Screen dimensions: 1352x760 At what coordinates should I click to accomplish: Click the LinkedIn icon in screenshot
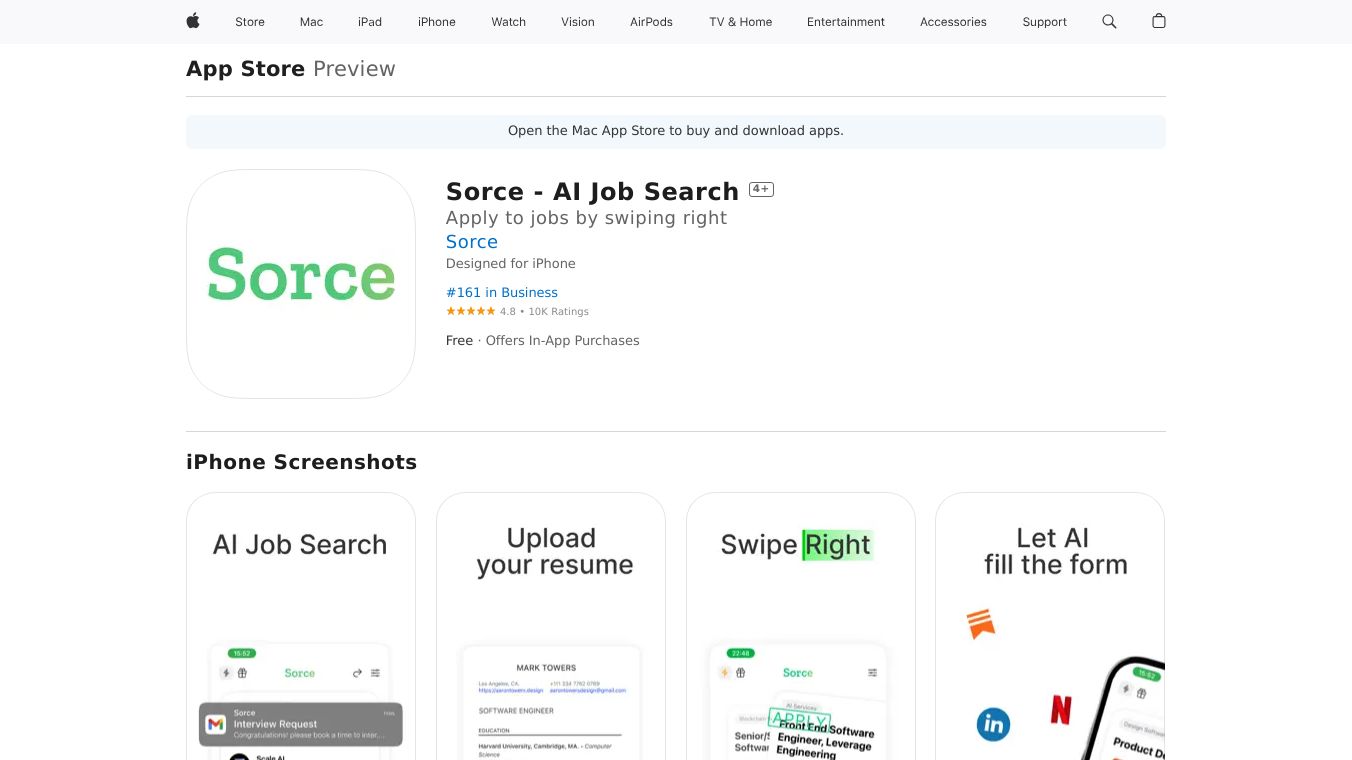pos(993,724)
